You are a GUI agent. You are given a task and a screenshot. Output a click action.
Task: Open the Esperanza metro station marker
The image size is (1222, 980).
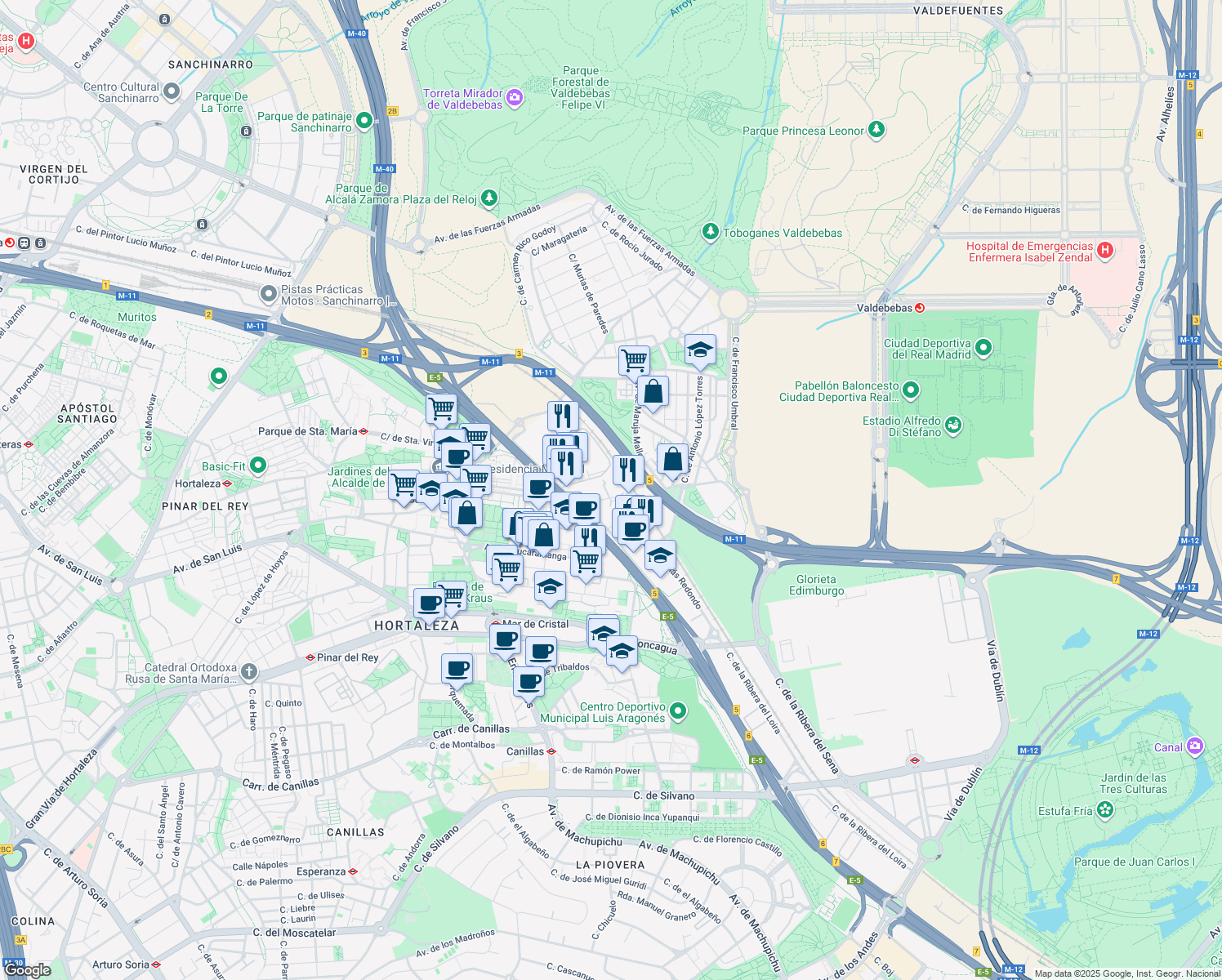(x=353, y=871)
